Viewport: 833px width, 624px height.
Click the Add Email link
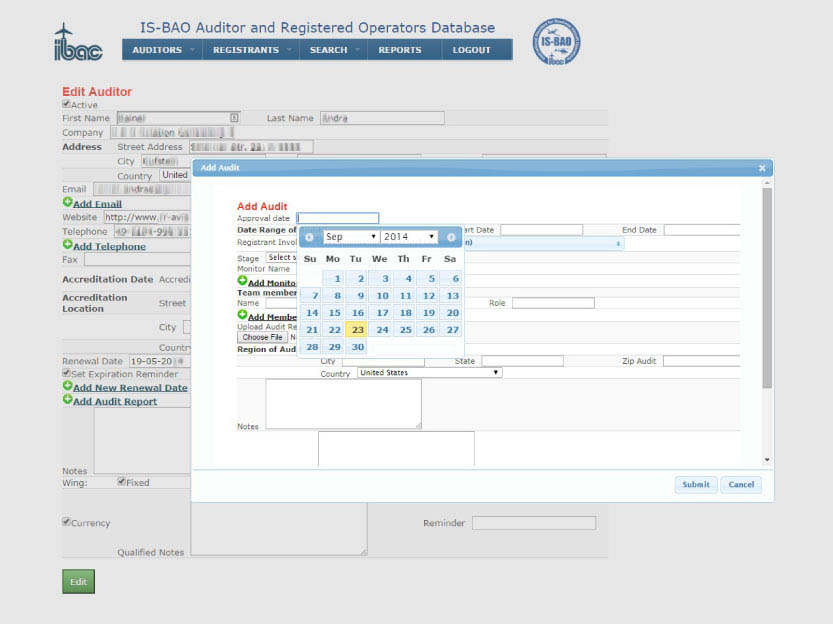click(x=97, y=204)
